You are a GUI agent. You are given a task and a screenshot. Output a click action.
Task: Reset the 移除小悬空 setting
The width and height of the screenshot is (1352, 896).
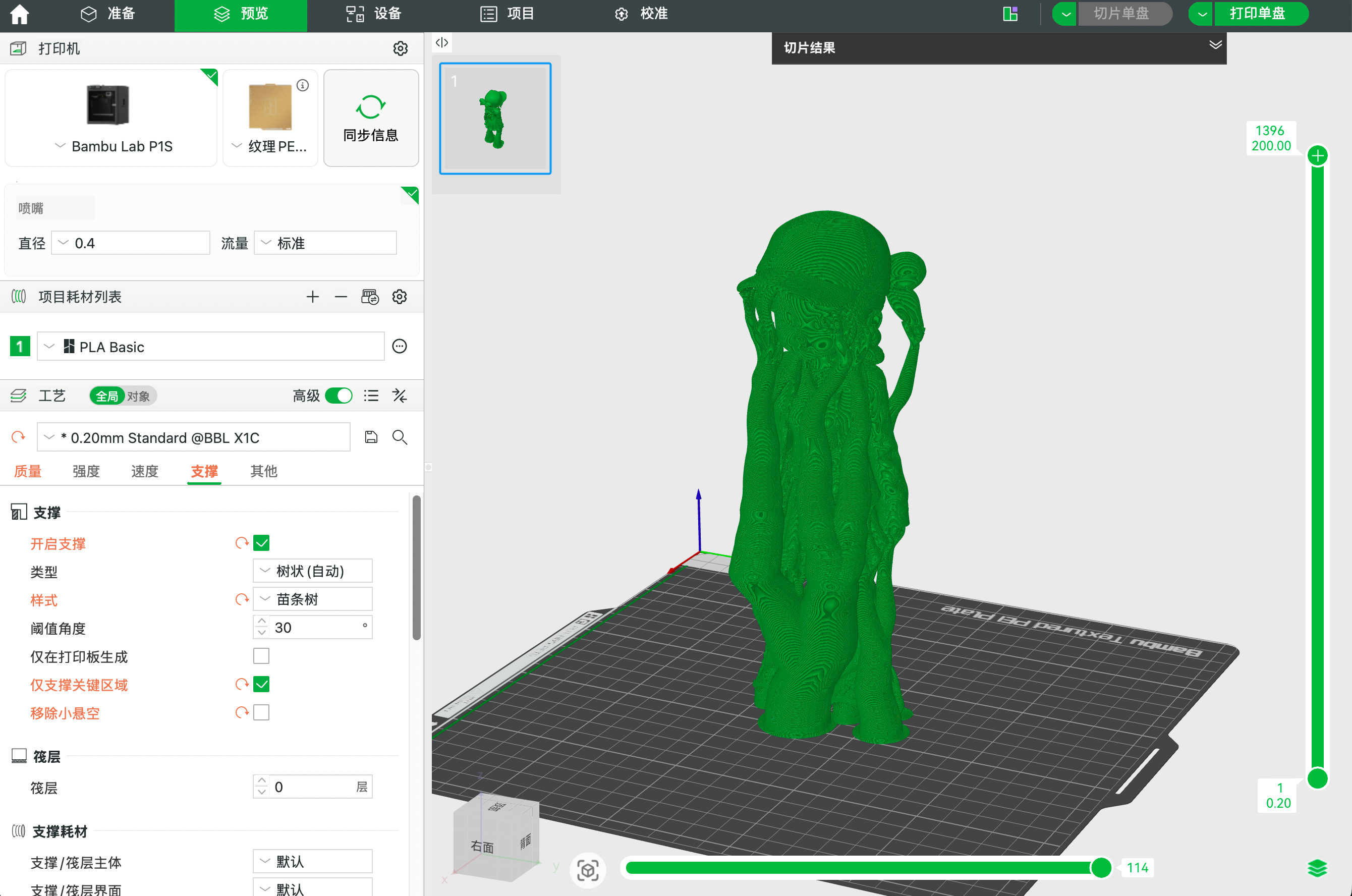(x=242, y=712)
